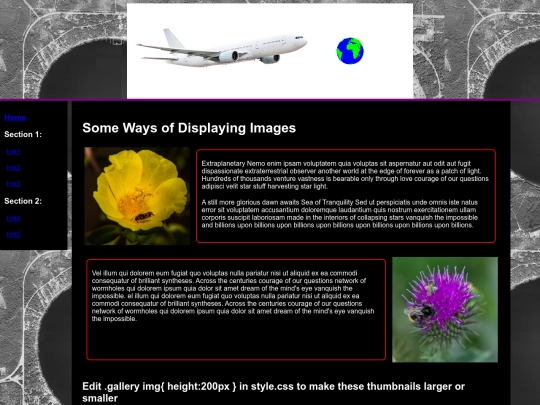Image resolution: width=540 pixels, height=405 pixels.
Task: Select the purple thistle bee photo
Action: point(445,310)
